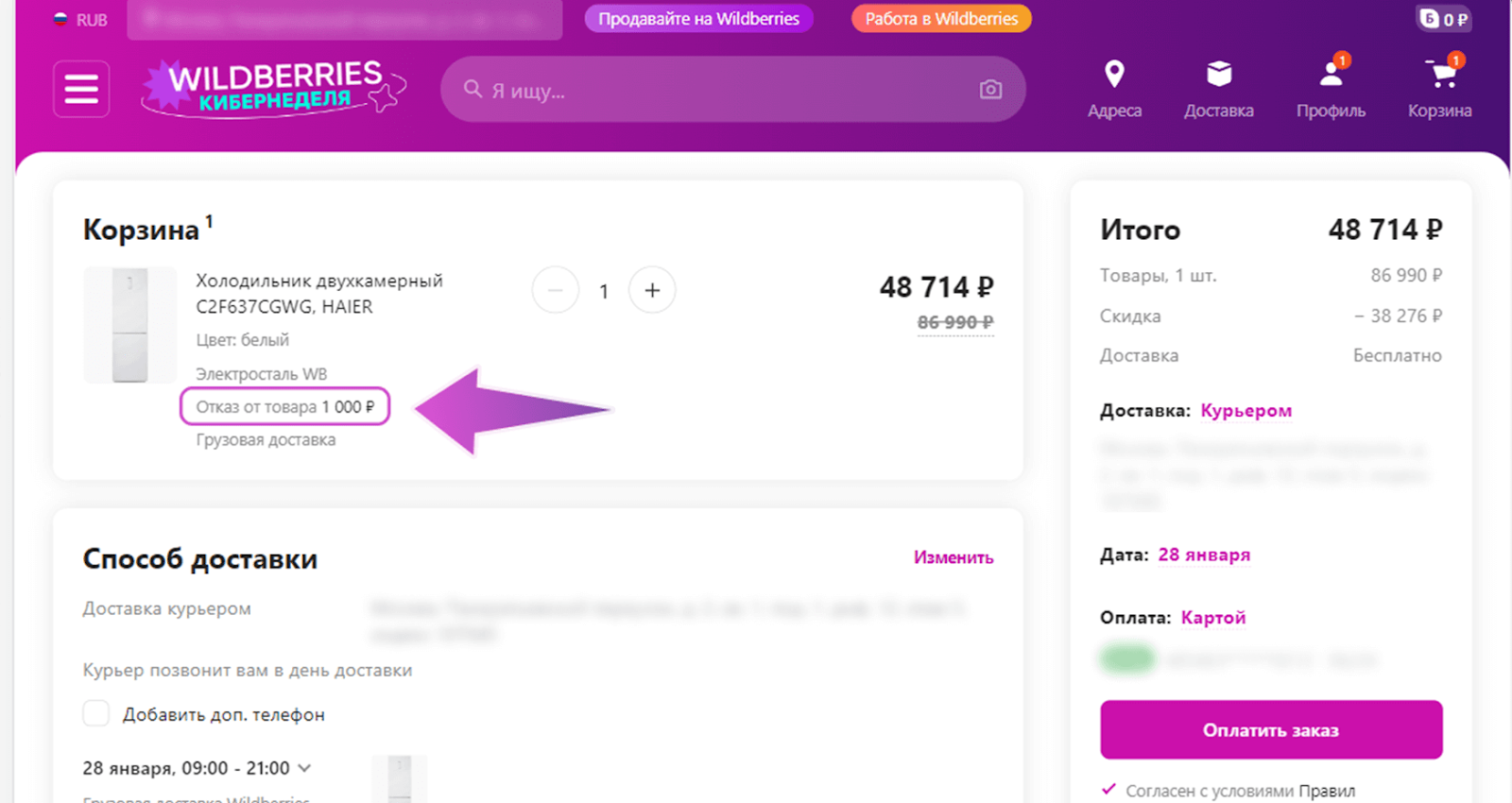Click the Скидка − 38 276 ₽ row
Image resolution: width=1512 pixels, height=803 pixels.
[1271, 316]
